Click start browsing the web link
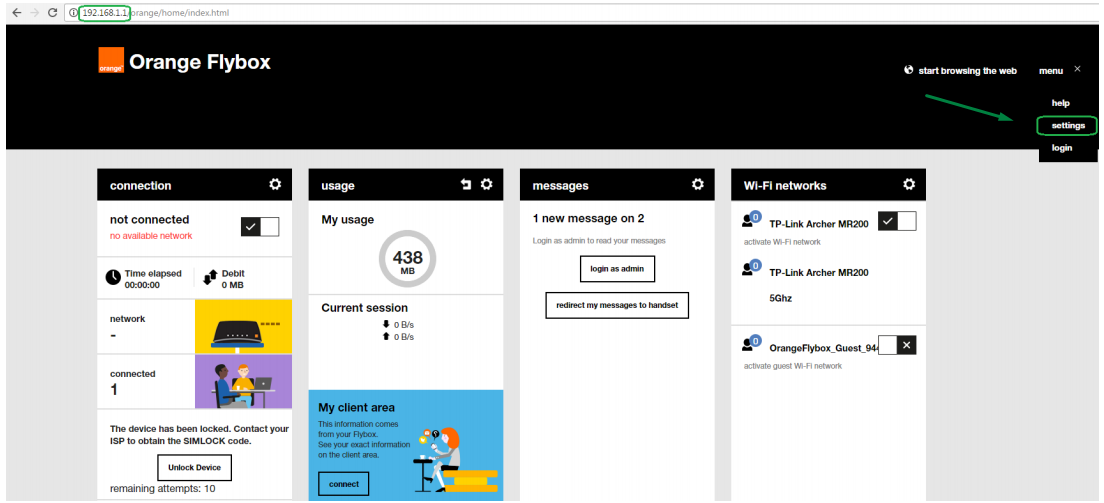 click(967, 70)
